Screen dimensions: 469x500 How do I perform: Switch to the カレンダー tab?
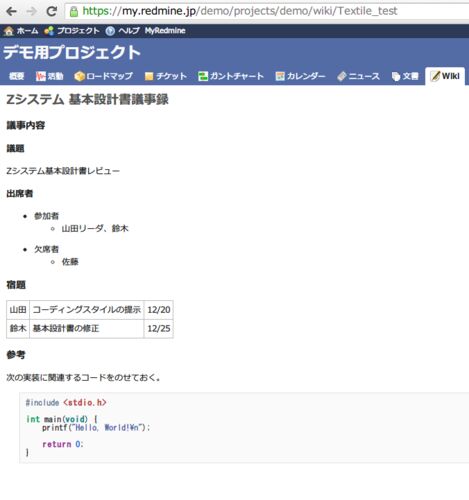coord(306,76)
